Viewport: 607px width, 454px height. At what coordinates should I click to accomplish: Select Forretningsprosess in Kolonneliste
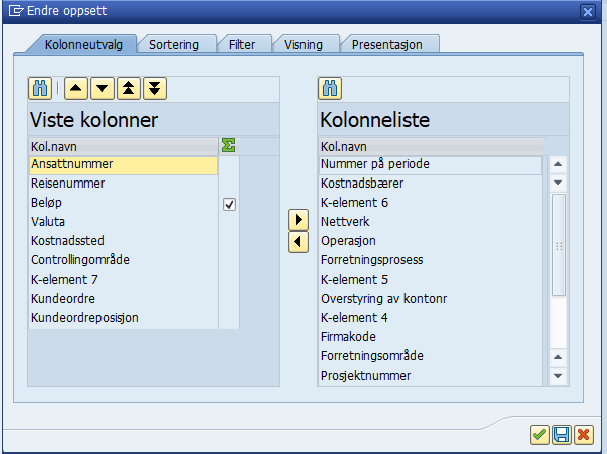430,260
